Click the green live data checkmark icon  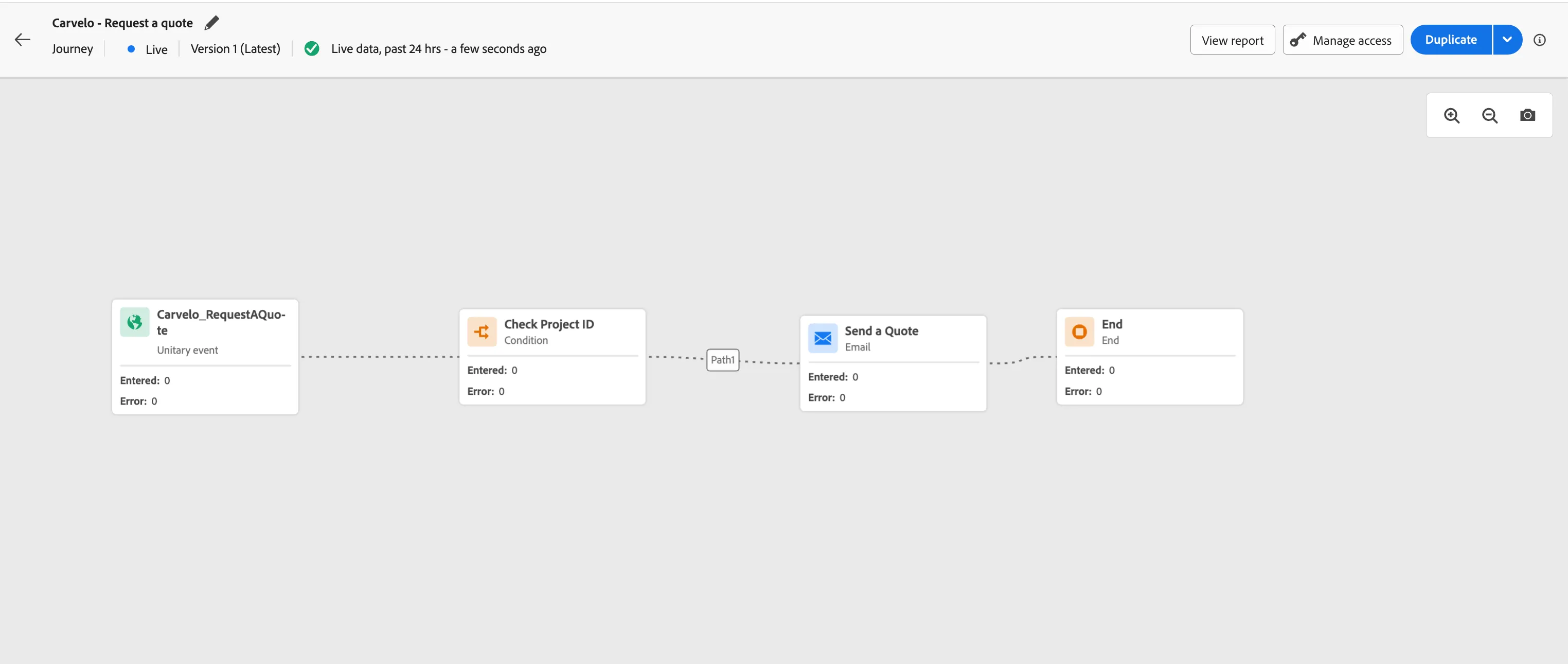tap(312, 49)
